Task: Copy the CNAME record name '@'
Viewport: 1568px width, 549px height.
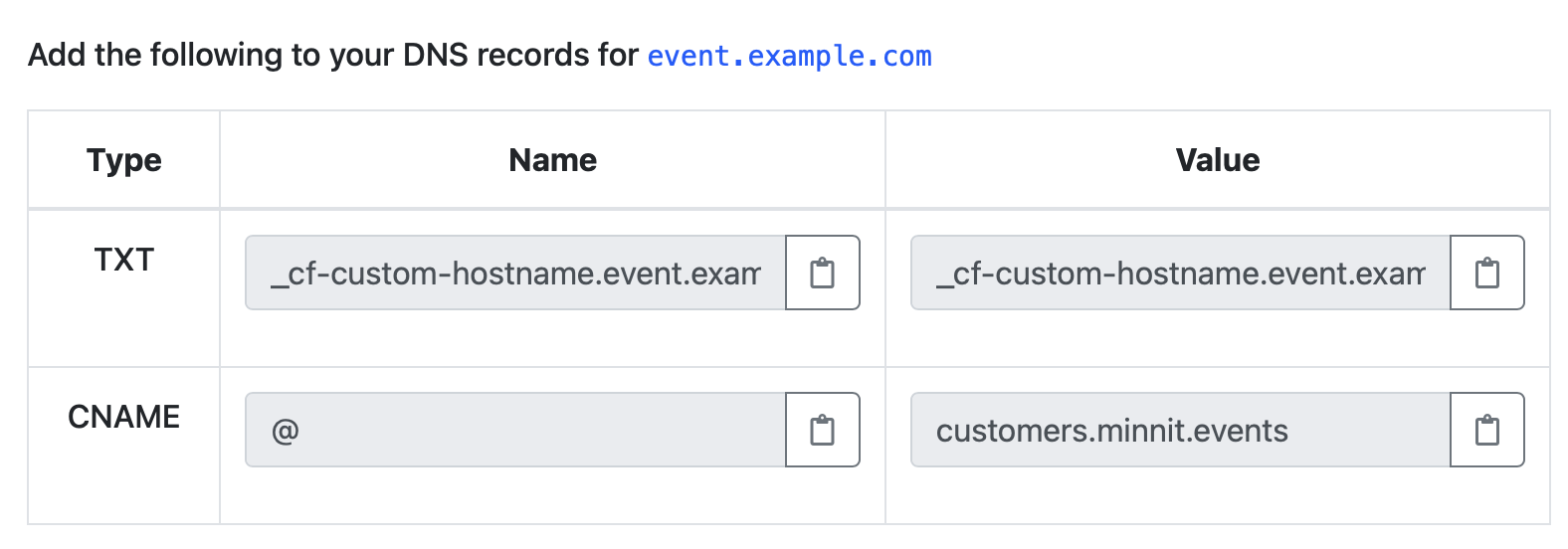Action: [822, 430]
